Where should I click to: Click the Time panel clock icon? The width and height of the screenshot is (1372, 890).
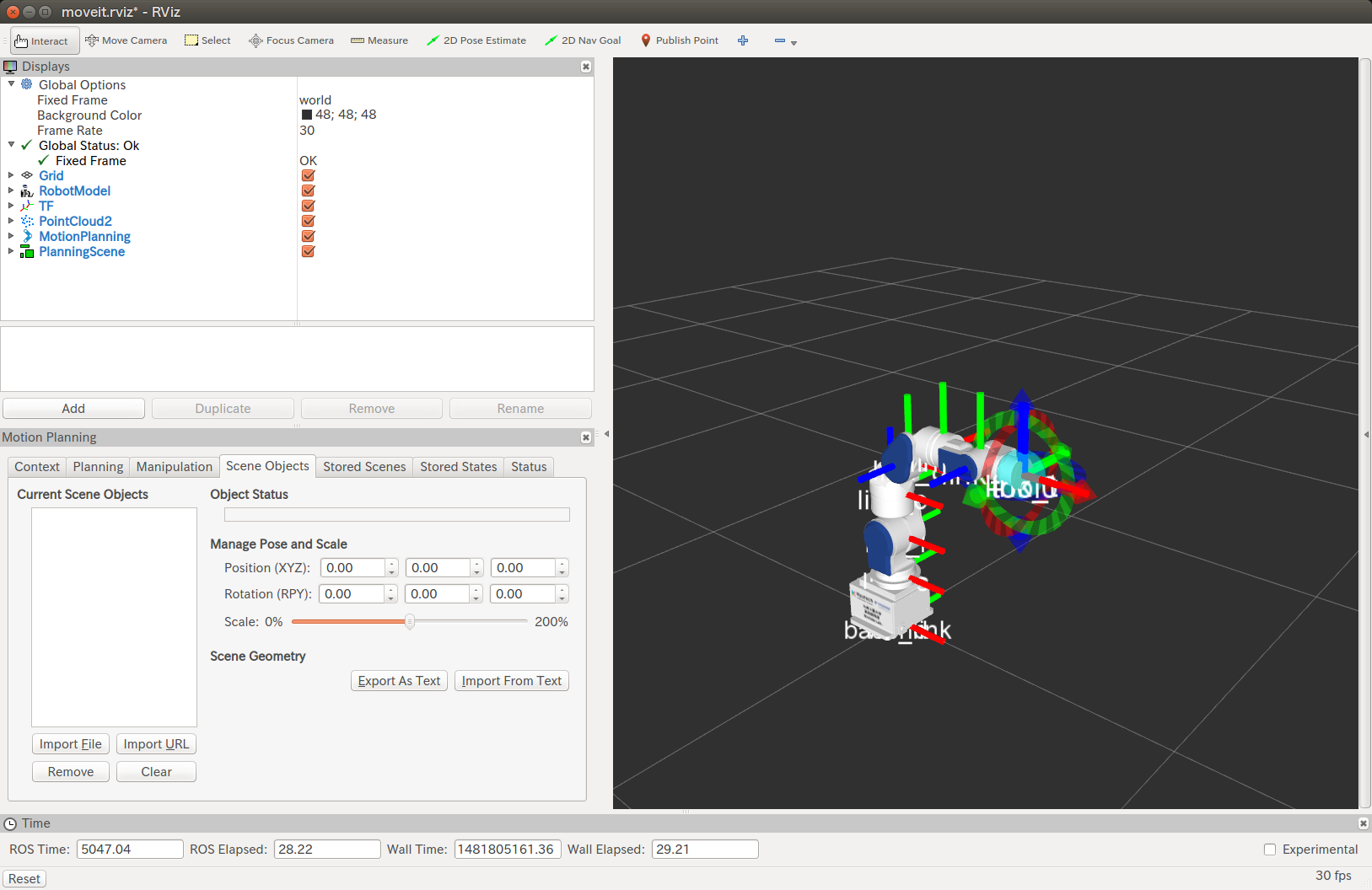pos(10,823)
